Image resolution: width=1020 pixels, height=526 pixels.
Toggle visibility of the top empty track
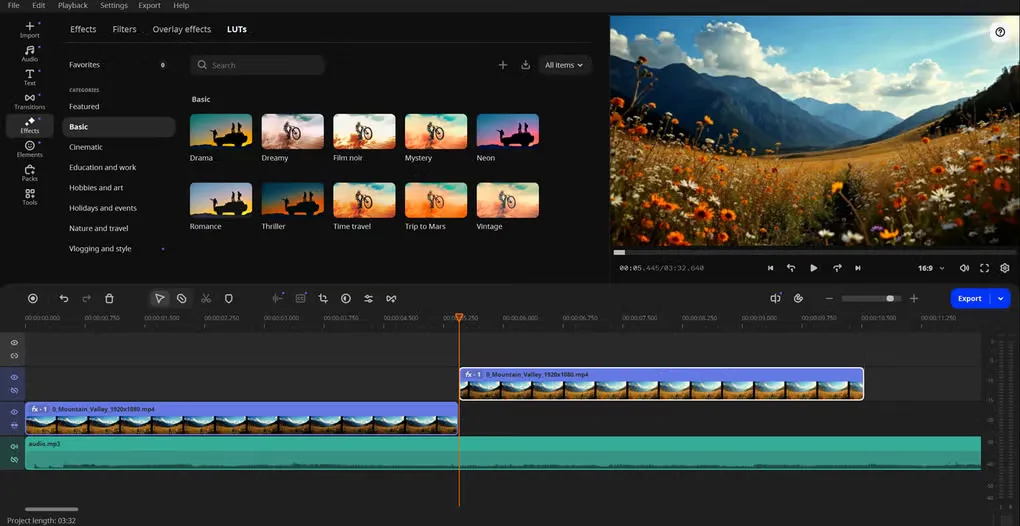[14, 343]
